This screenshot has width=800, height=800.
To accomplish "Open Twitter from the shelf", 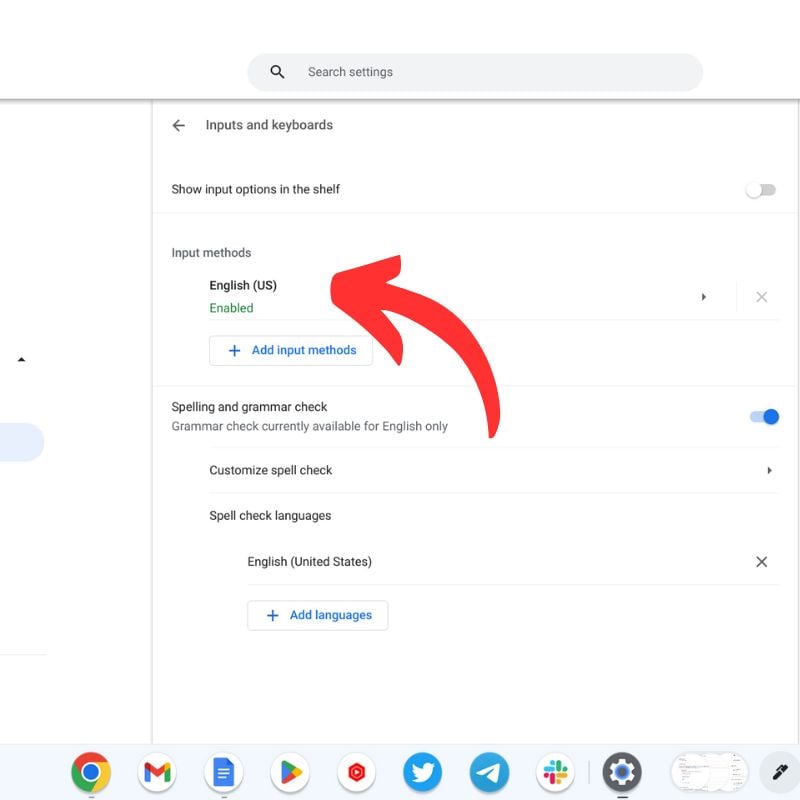I will coord(422,772).
